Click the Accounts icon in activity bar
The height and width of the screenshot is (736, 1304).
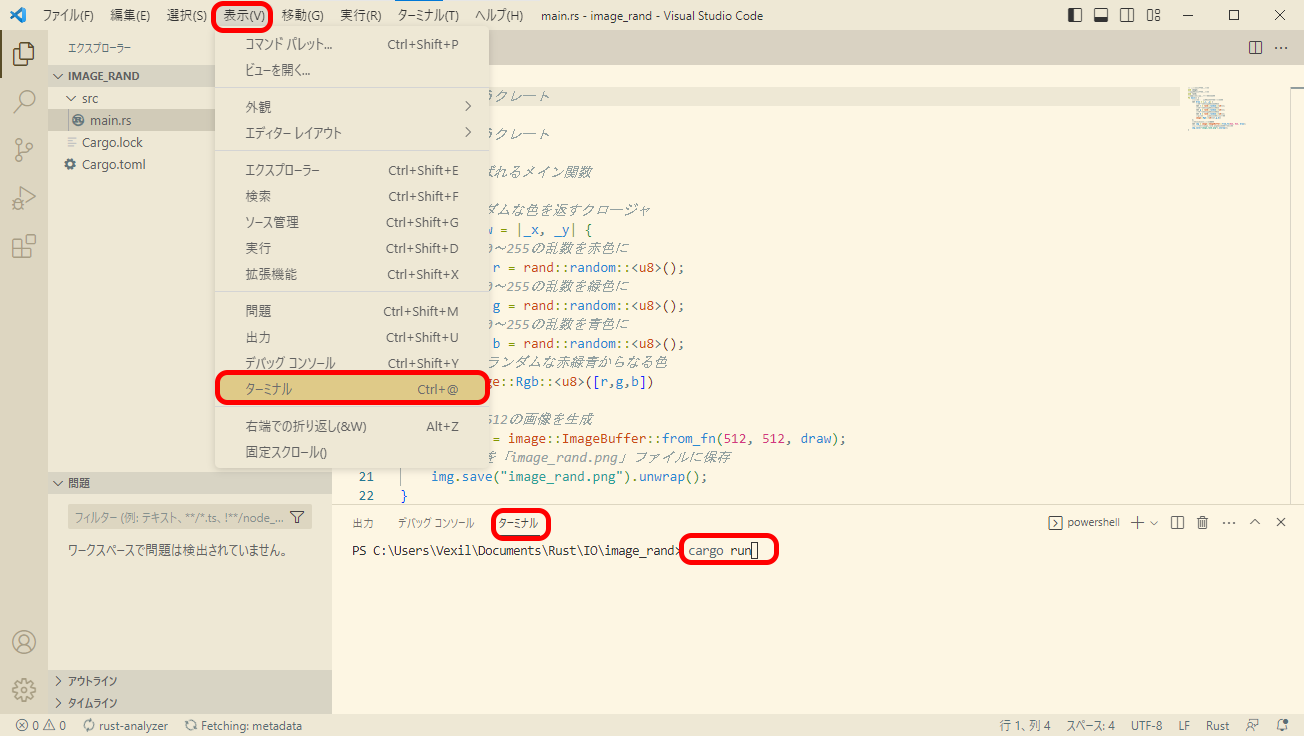(24, 642)
